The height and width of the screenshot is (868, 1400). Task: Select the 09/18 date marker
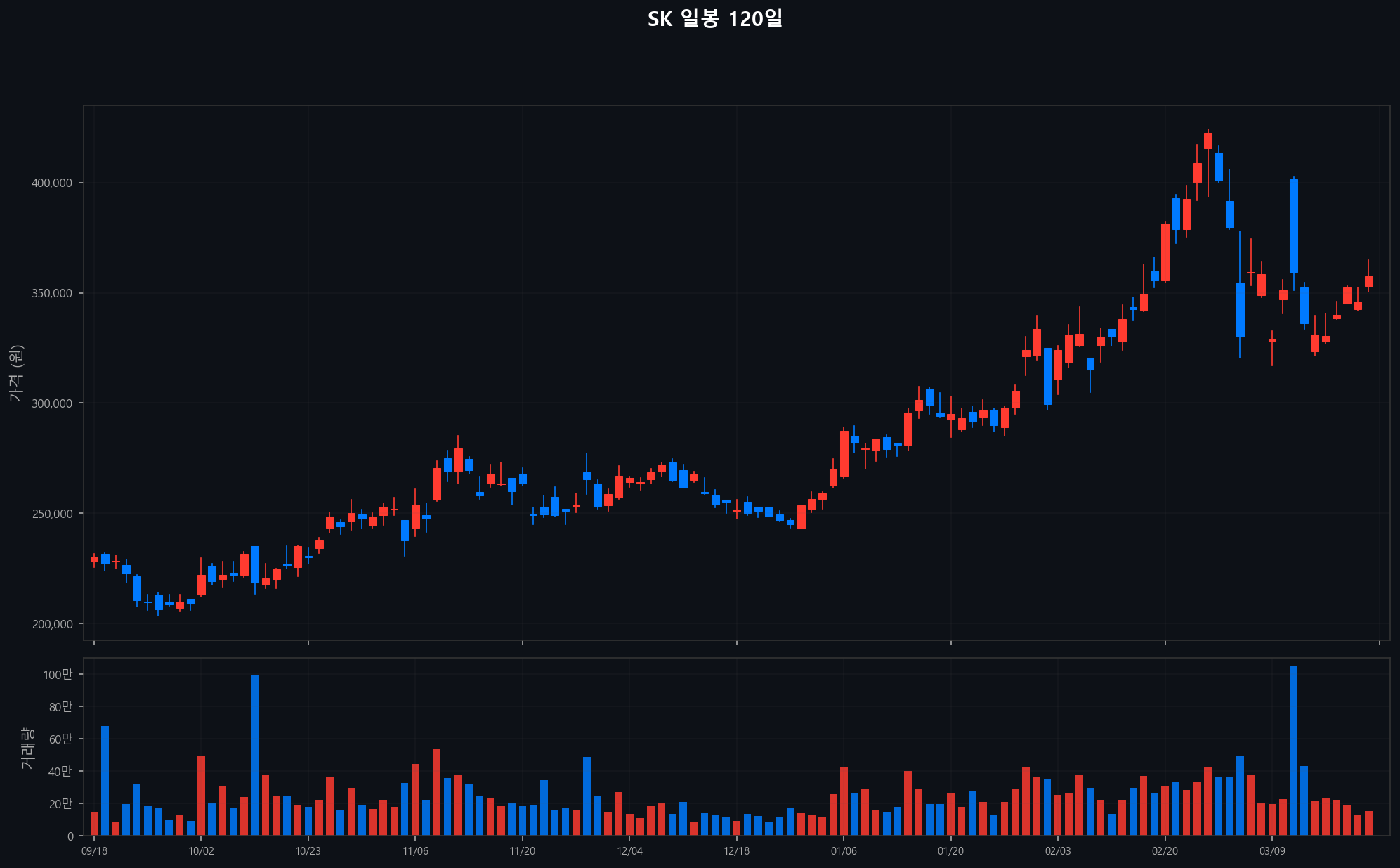click(x=94, y=851)
